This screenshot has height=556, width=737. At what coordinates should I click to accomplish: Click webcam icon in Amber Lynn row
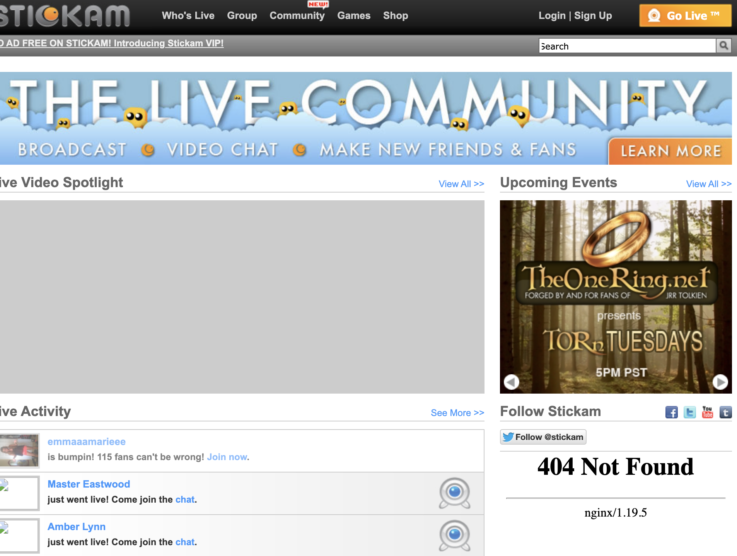(x=454, y=536)
